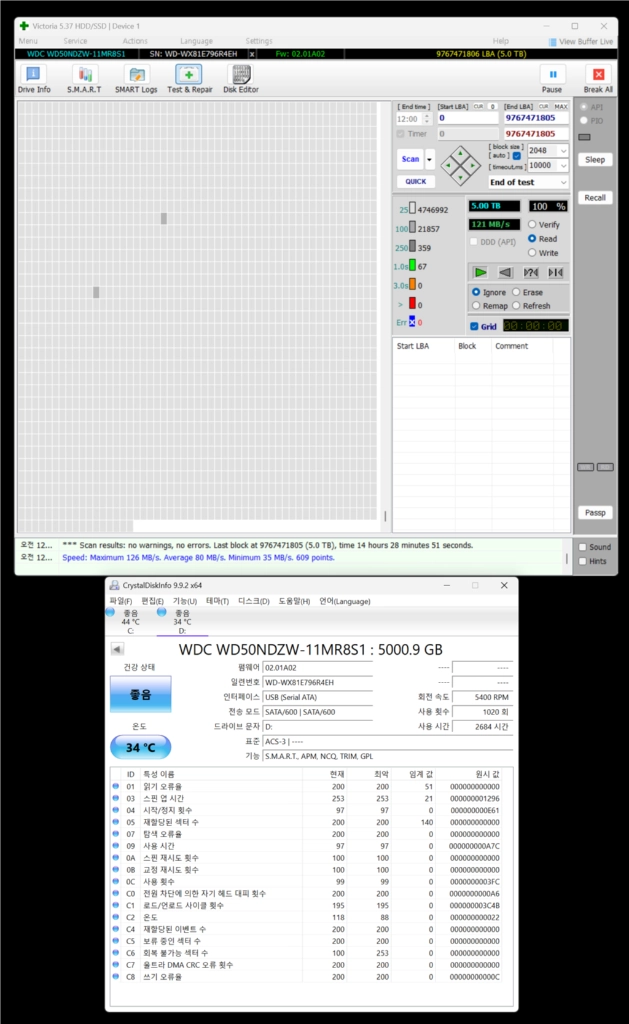Screen dimensions: 629x1024
Task: Click the Break All red icon
Action: pos(598,79)
